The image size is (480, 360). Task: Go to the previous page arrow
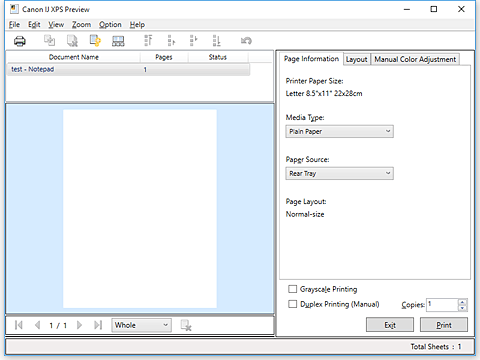coord(37,325)
